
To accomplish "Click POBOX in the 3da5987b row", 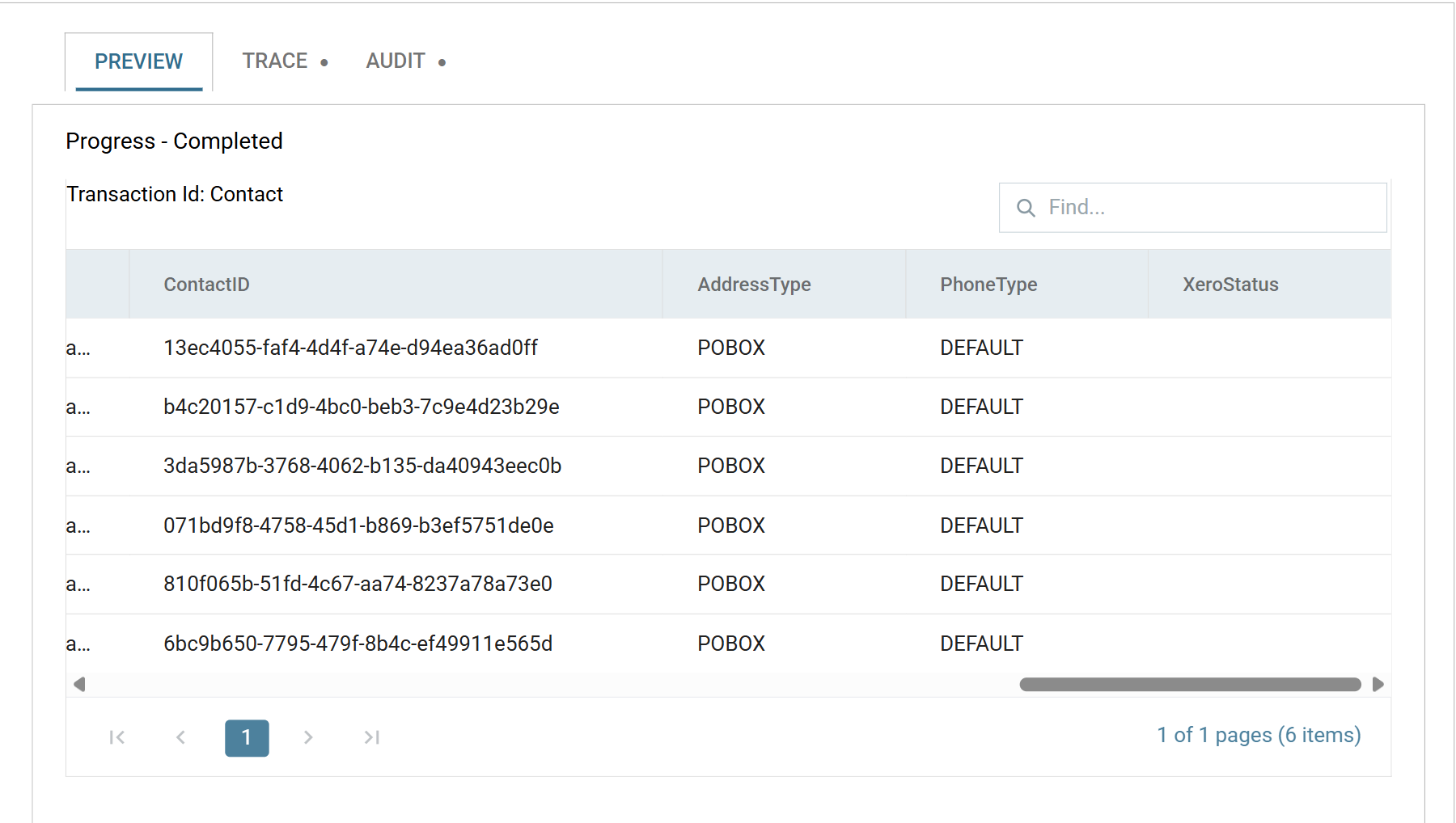I will (x=731, y=466).
